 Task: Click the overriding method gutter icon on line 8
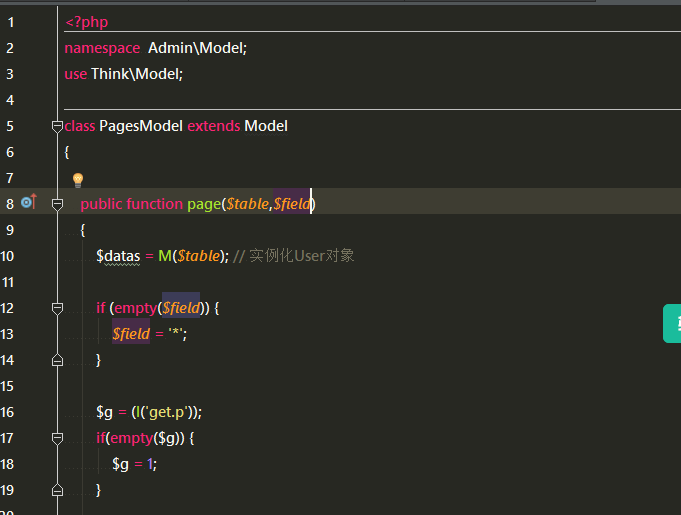28,203
